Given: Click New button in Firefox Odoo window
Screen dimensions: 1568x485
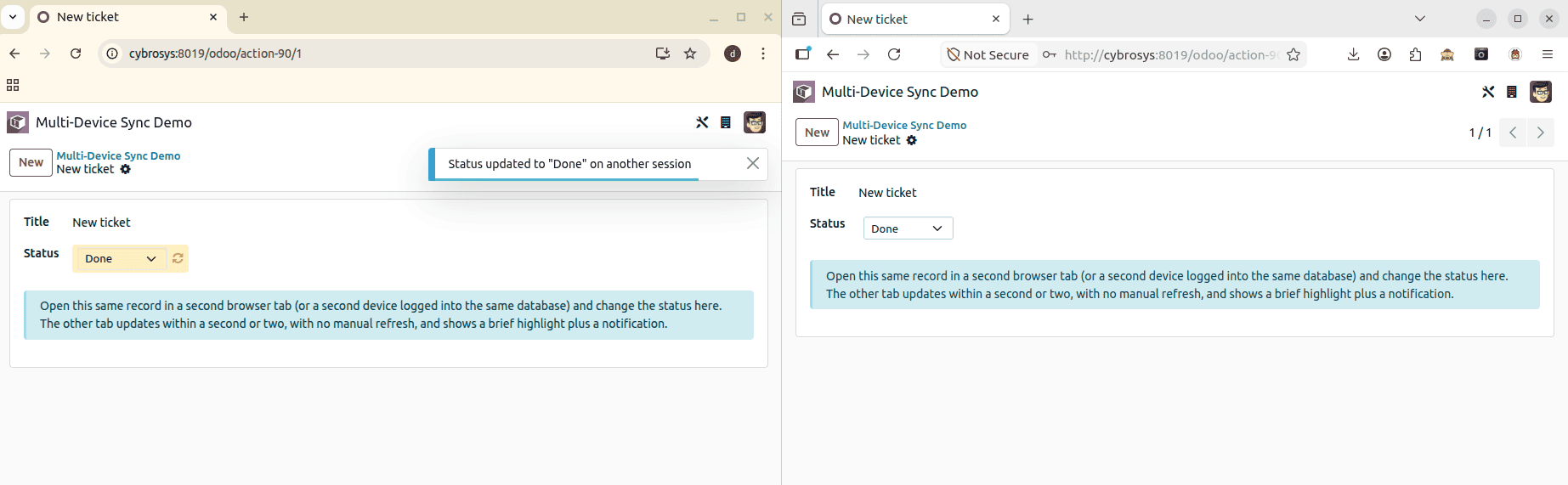Looking at the screenshot, I should pyautogui.click(x=817, y=133).
